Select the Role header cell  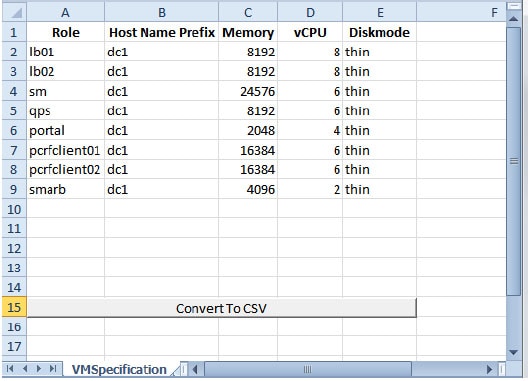point(66,32)
